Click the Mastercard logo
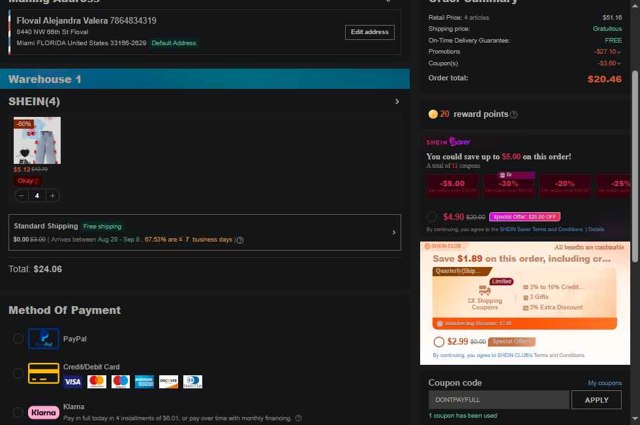640x425 pixels. 97,382
